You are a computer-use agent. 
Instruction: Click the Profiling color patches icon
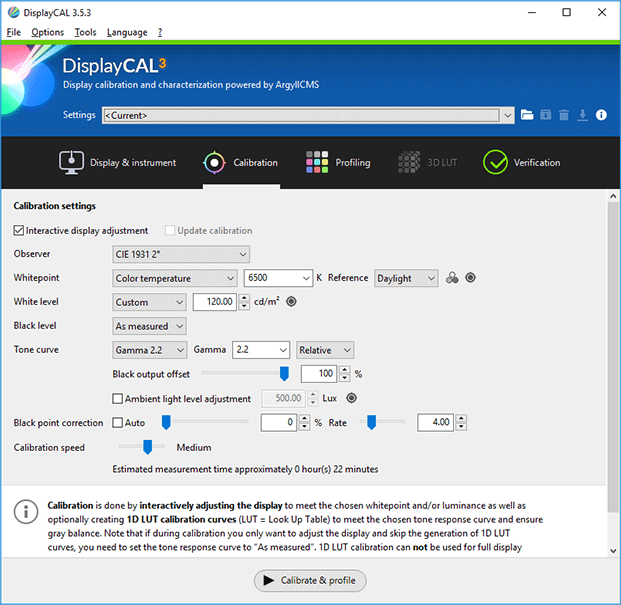click(317, 162)
